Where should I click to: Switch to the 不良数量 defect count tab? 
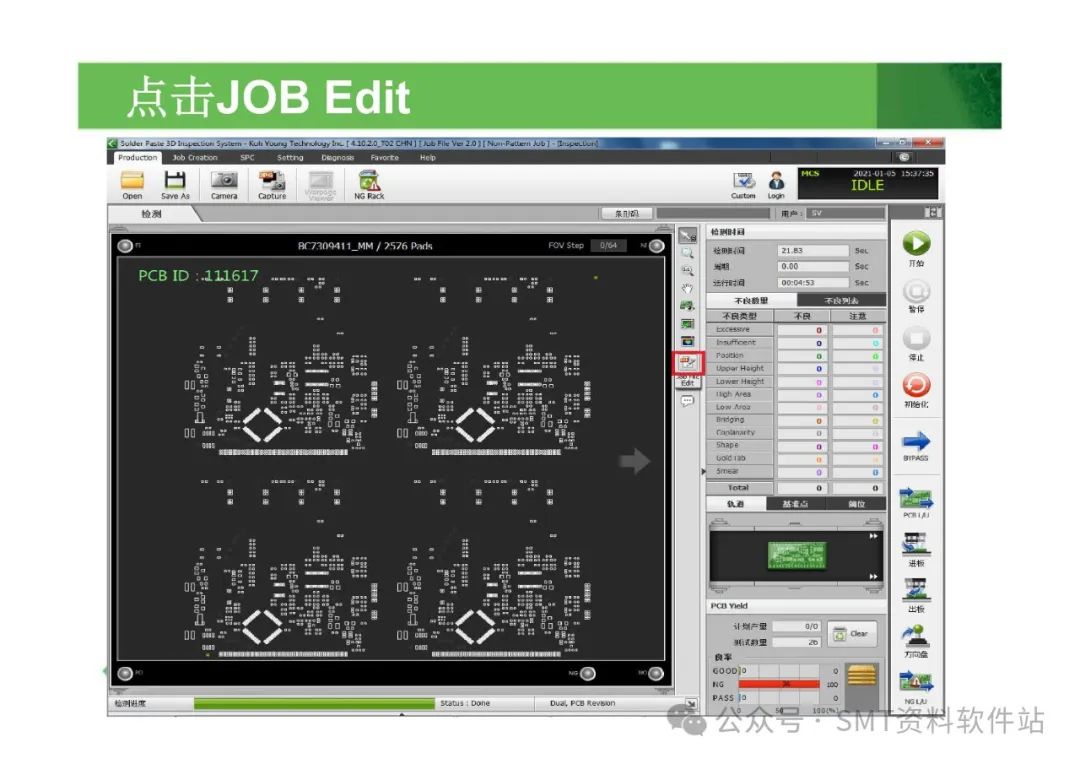751,301
